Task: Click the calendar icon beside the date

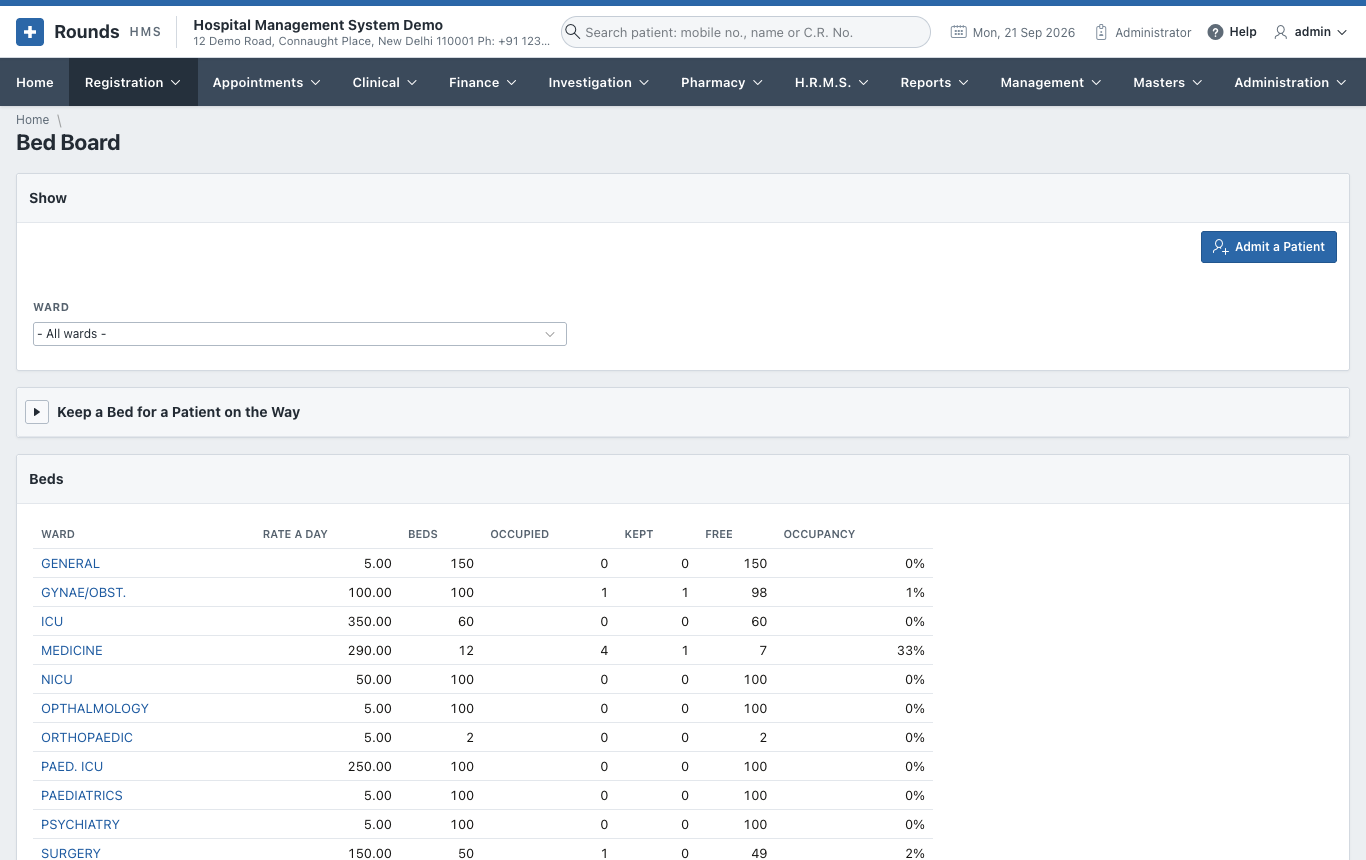Action: [958, 32]
